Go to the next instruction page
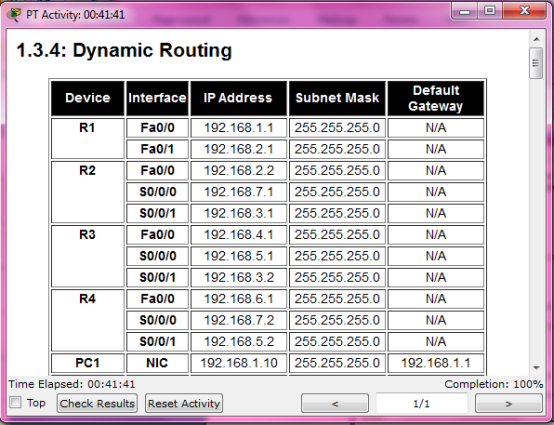The image size is (554, 425). 508,403
